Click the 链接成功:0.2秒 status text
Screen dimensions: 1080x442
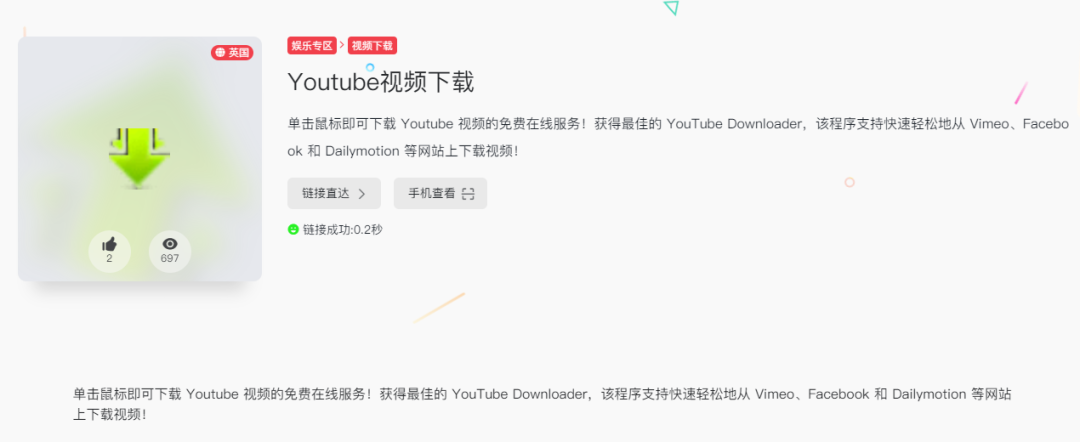pos(342,229)
